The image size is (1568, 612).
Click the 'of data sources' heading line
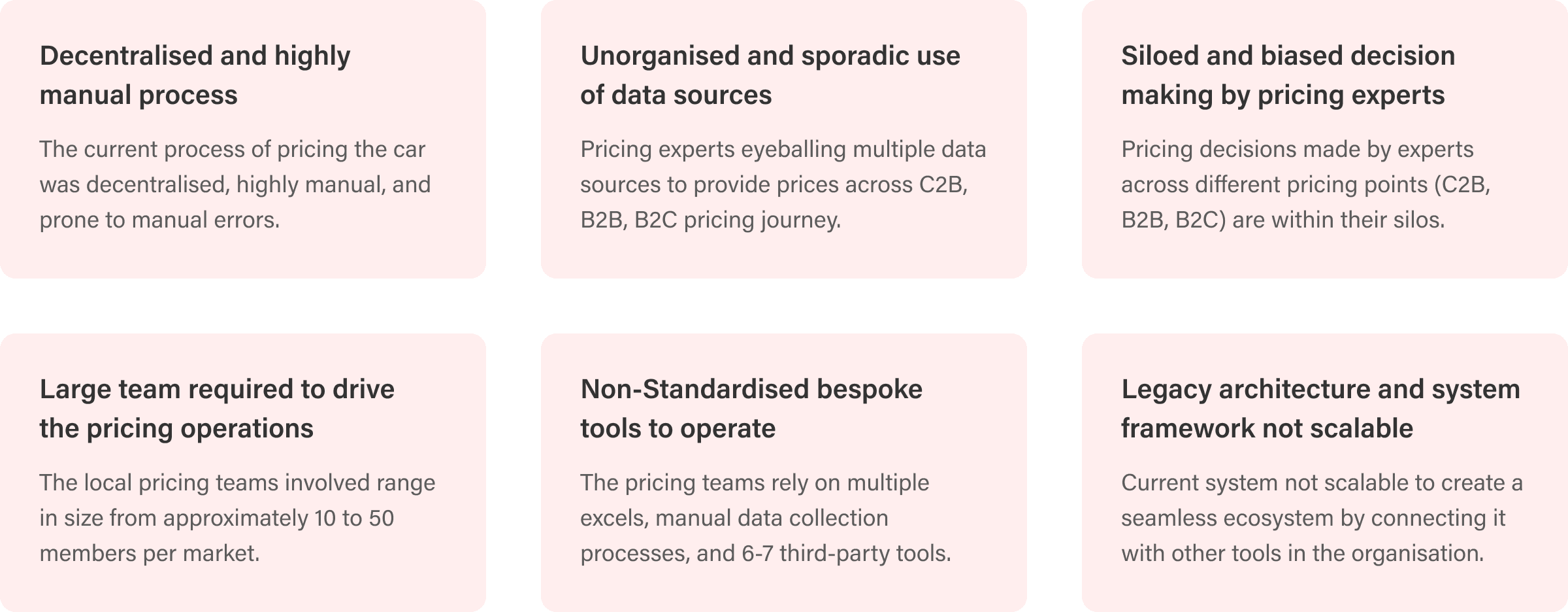[676, 95]
